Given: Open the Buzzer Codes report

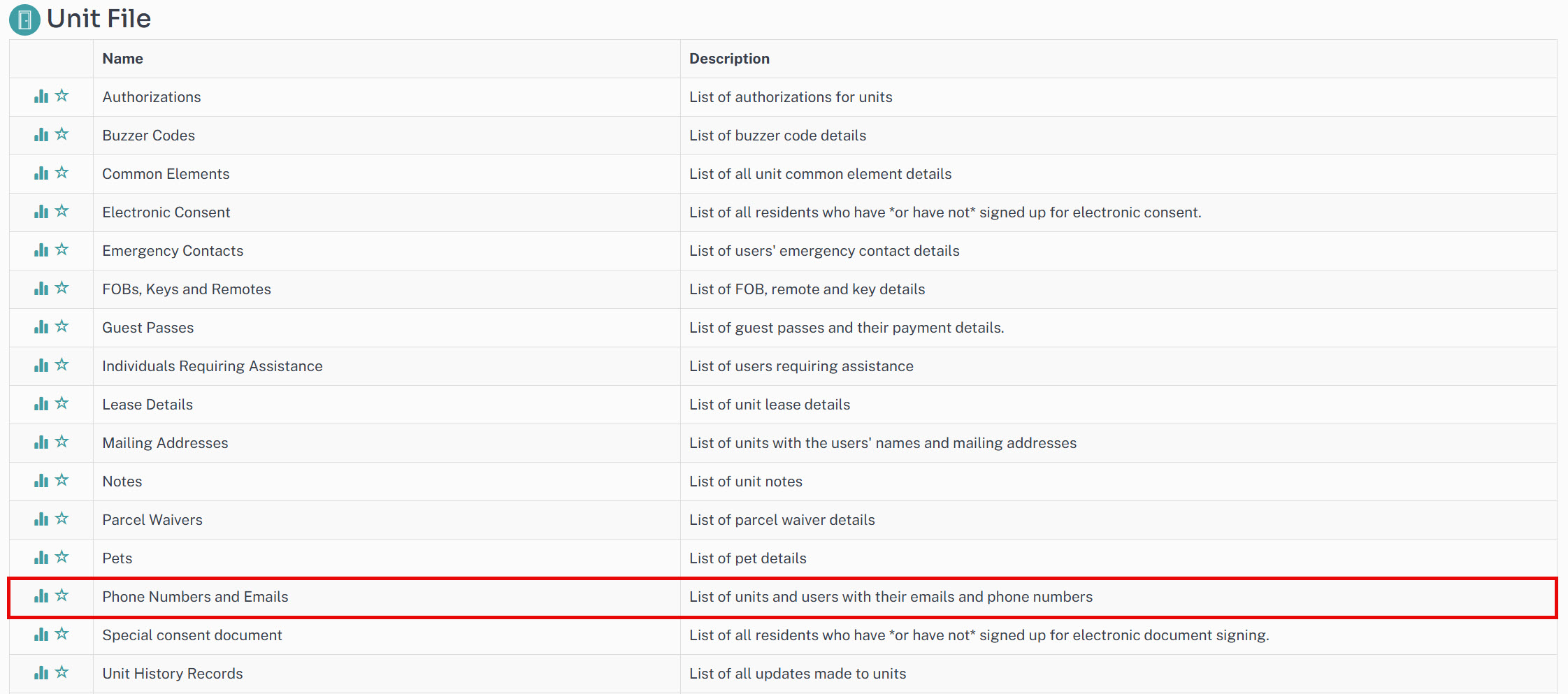Looking at the screenshot, I should pos(149,136).
